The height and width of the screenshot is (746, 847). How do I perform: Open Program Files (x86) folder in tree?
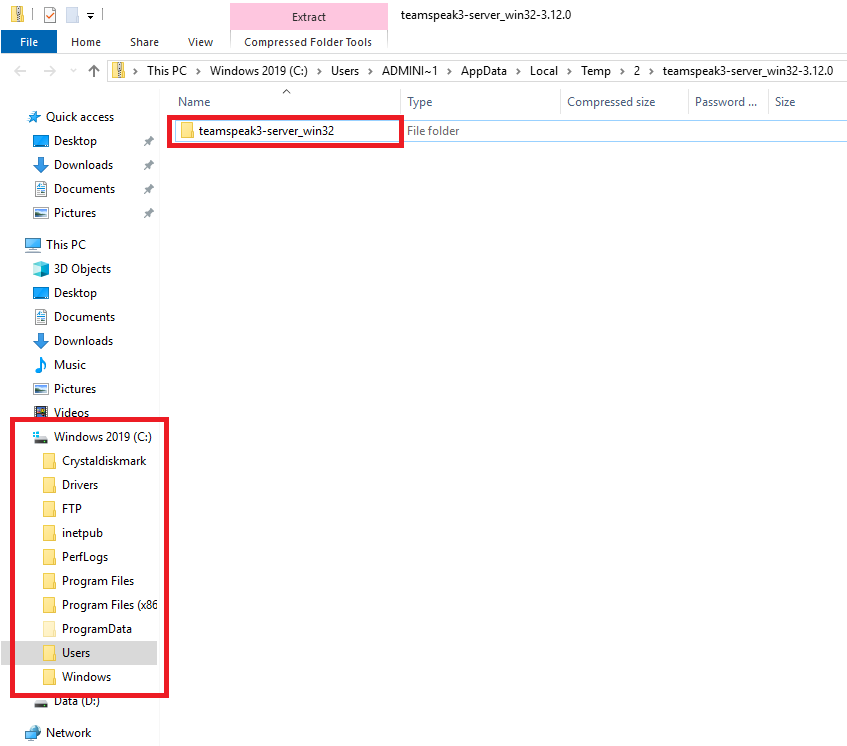[x=109, y=604]
